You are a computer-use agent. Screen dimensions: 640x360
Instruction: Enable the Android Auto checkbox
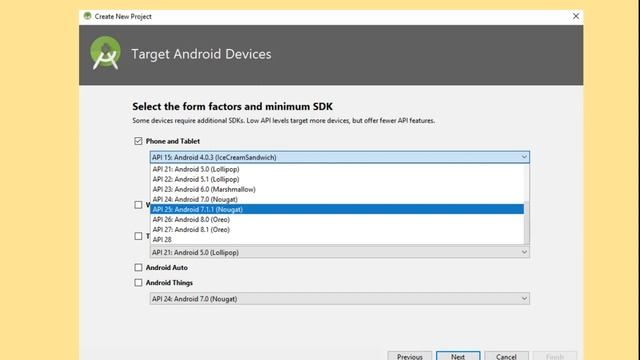[x=138, y=267]
